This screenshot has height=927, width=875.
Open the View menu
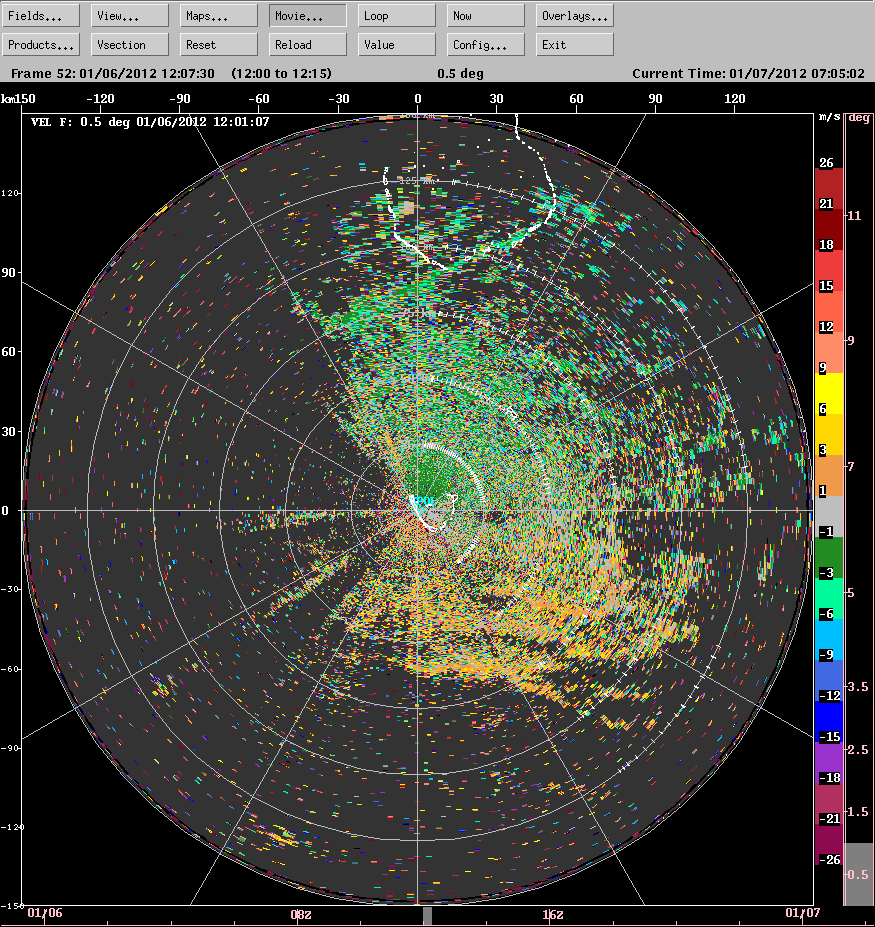click(x=128, y=14)
